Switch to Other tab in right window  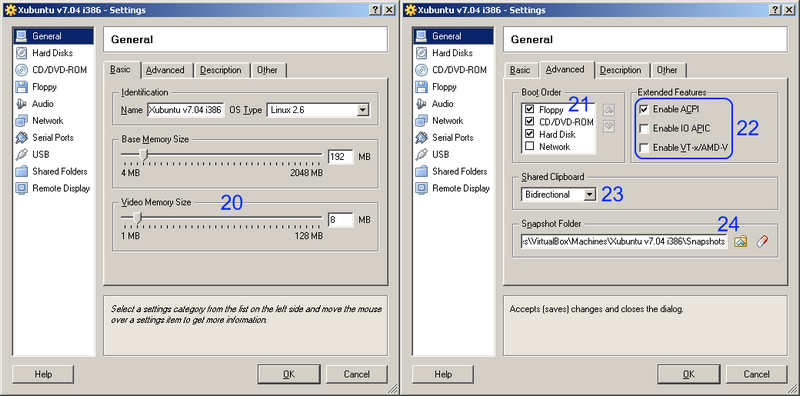pos(667,70)
